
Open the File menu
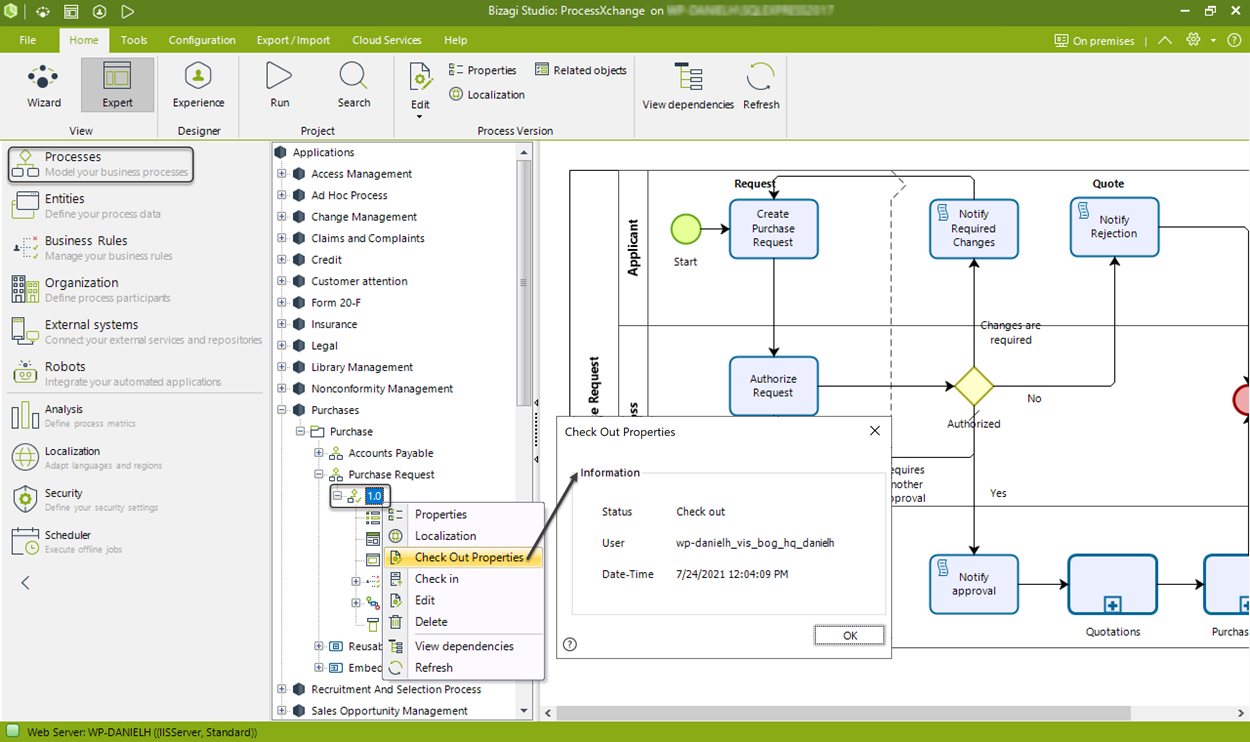28,40
